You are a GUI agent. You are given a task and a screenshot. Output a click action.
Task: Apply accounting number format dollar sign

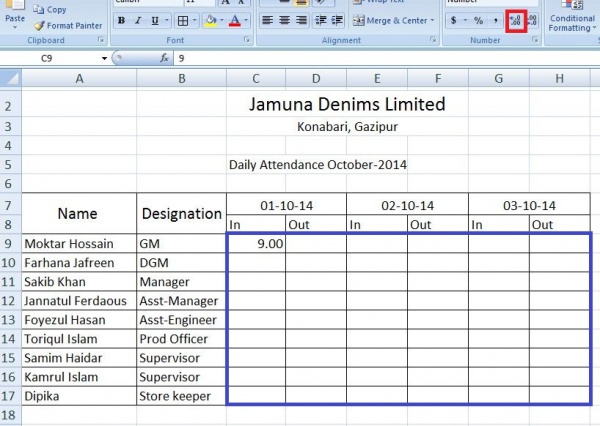(x=453, y=20)
